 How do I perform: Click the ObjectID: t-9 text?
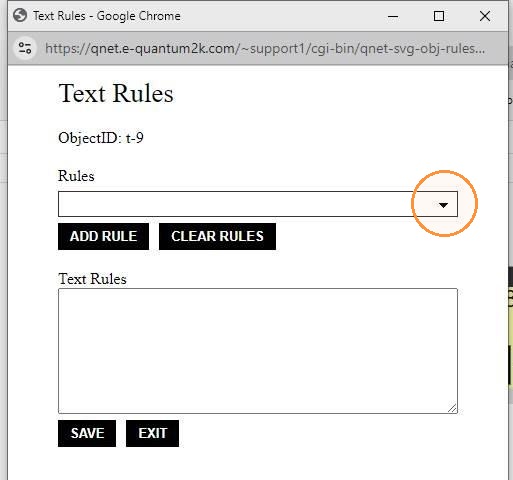point(101,138)
